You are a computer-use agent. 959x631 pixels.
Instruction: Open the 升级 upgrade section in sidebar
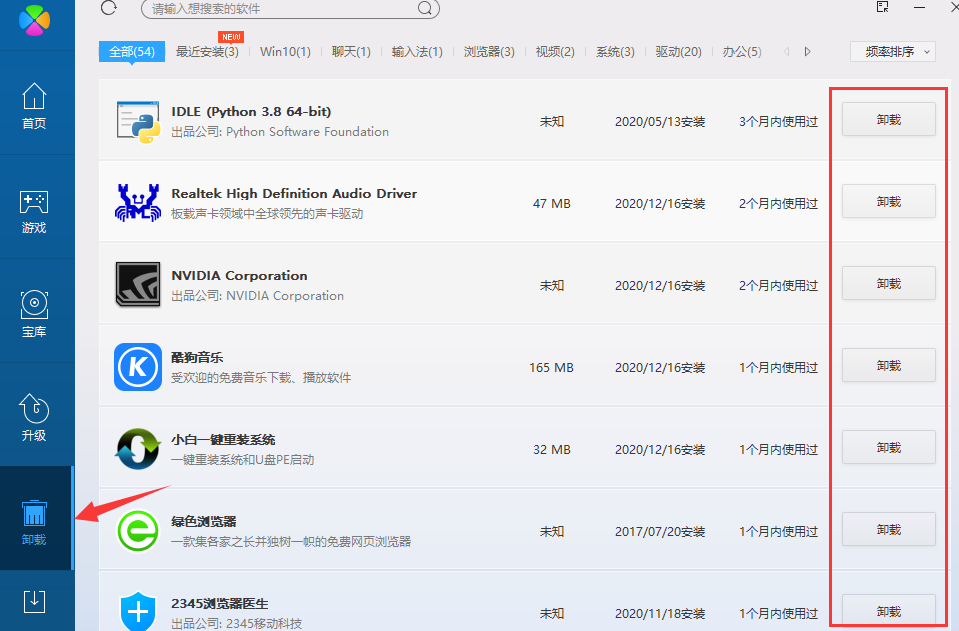point(34,418)
